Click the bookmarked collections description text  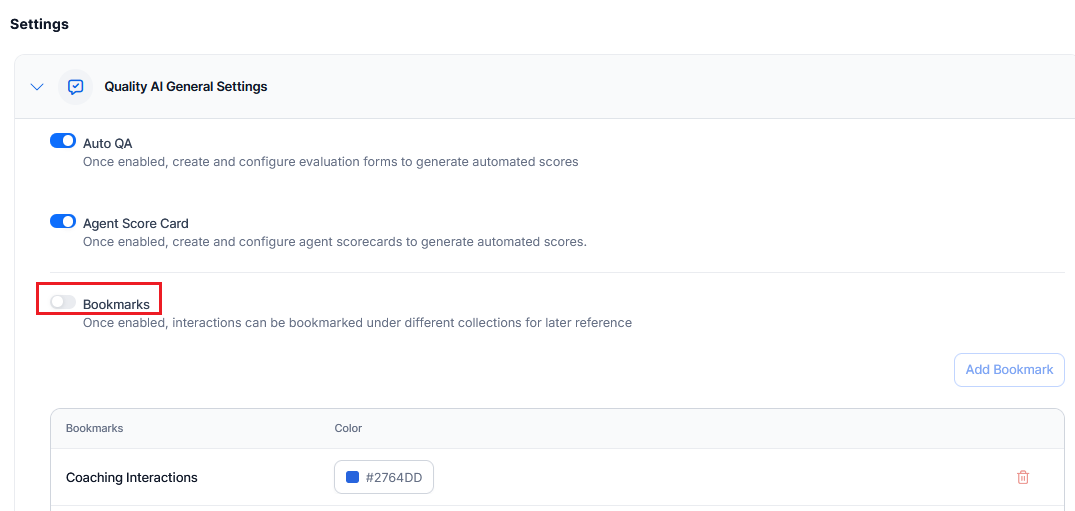click(x=357, y=323)
